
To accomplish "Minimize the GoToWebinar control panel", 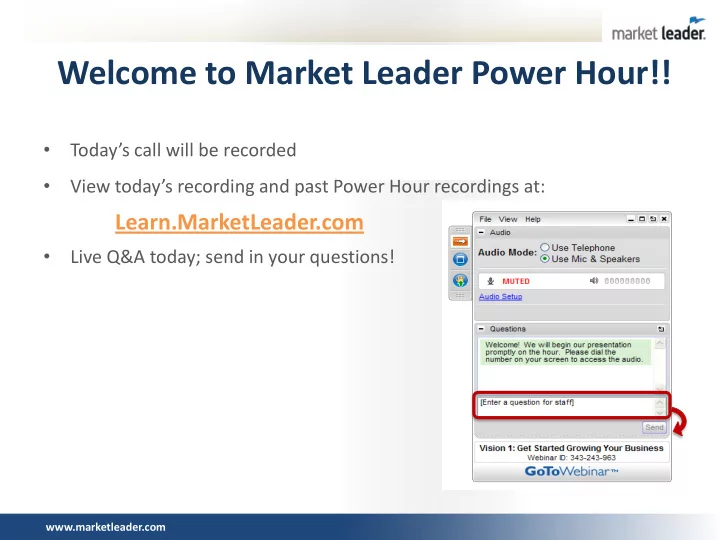I will click(631, 219).
